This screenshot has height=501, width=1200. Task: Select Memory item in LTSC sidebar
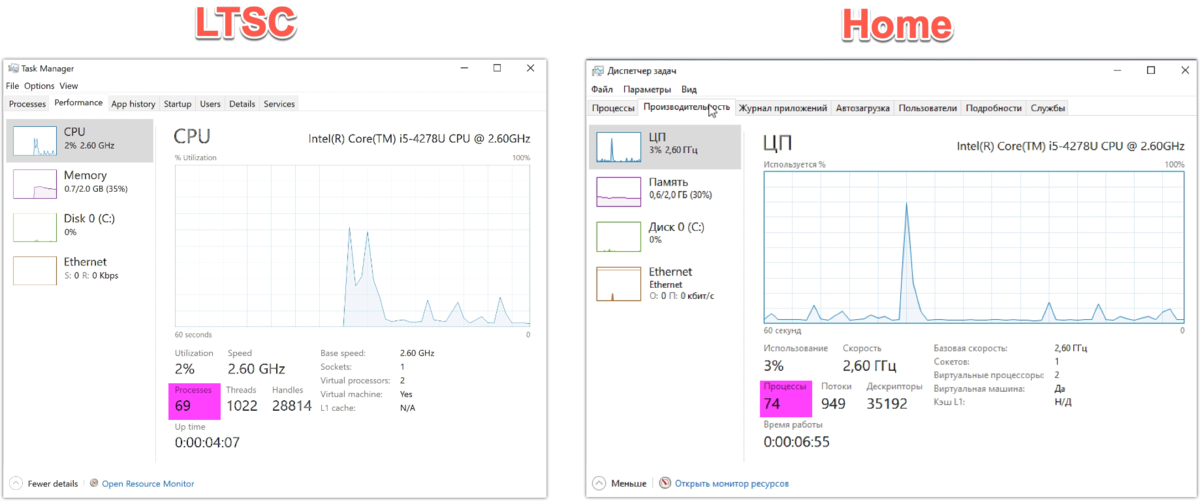click(x=80, y=182)
